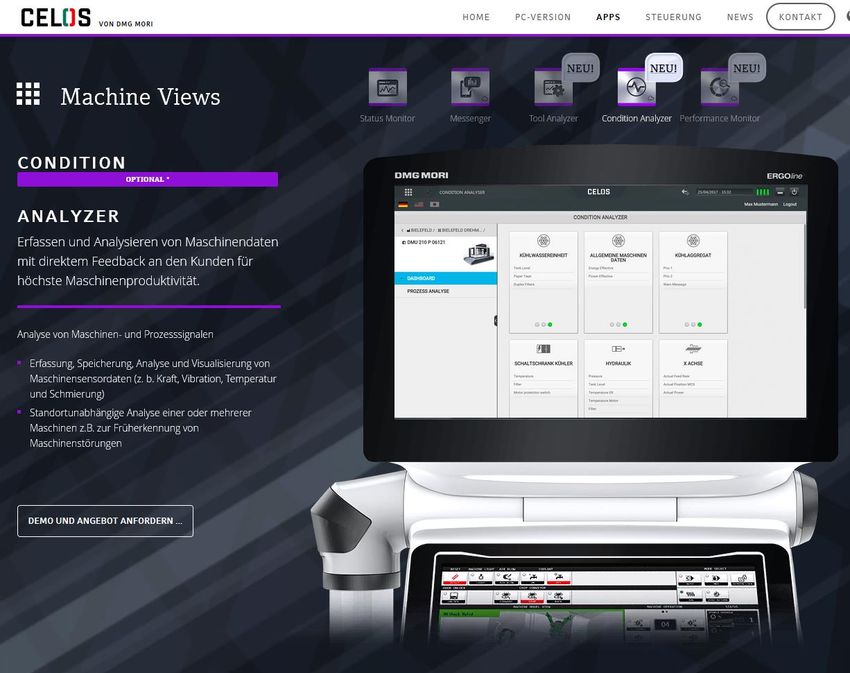Click the green status dot on Kühlwassereinheit card
The image size is (850, 673).
pyautogui.click(x=550, y=324)
